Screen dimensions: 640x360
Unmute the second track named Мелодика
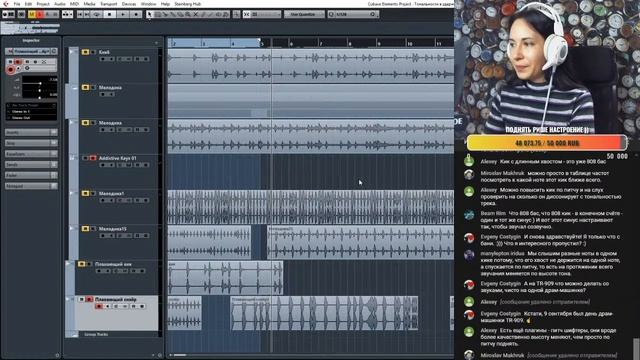(85, 87)
